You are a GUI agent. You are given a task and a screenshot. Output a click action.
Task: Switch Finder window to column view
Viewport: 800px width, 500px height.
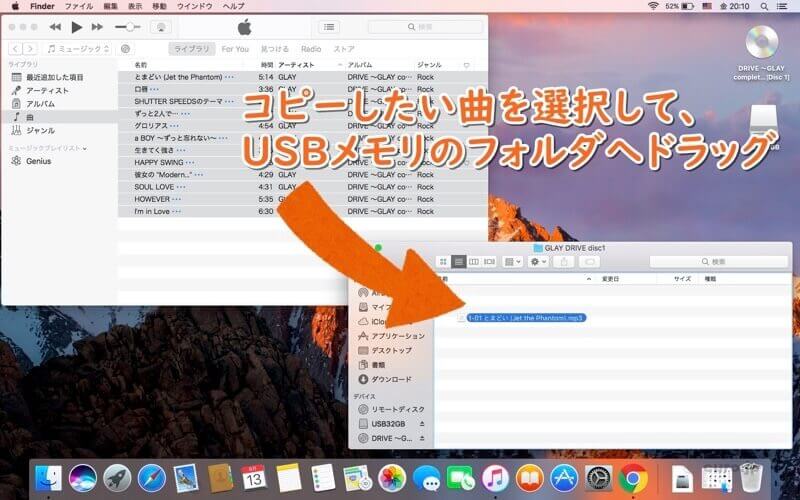coord(474,262)
